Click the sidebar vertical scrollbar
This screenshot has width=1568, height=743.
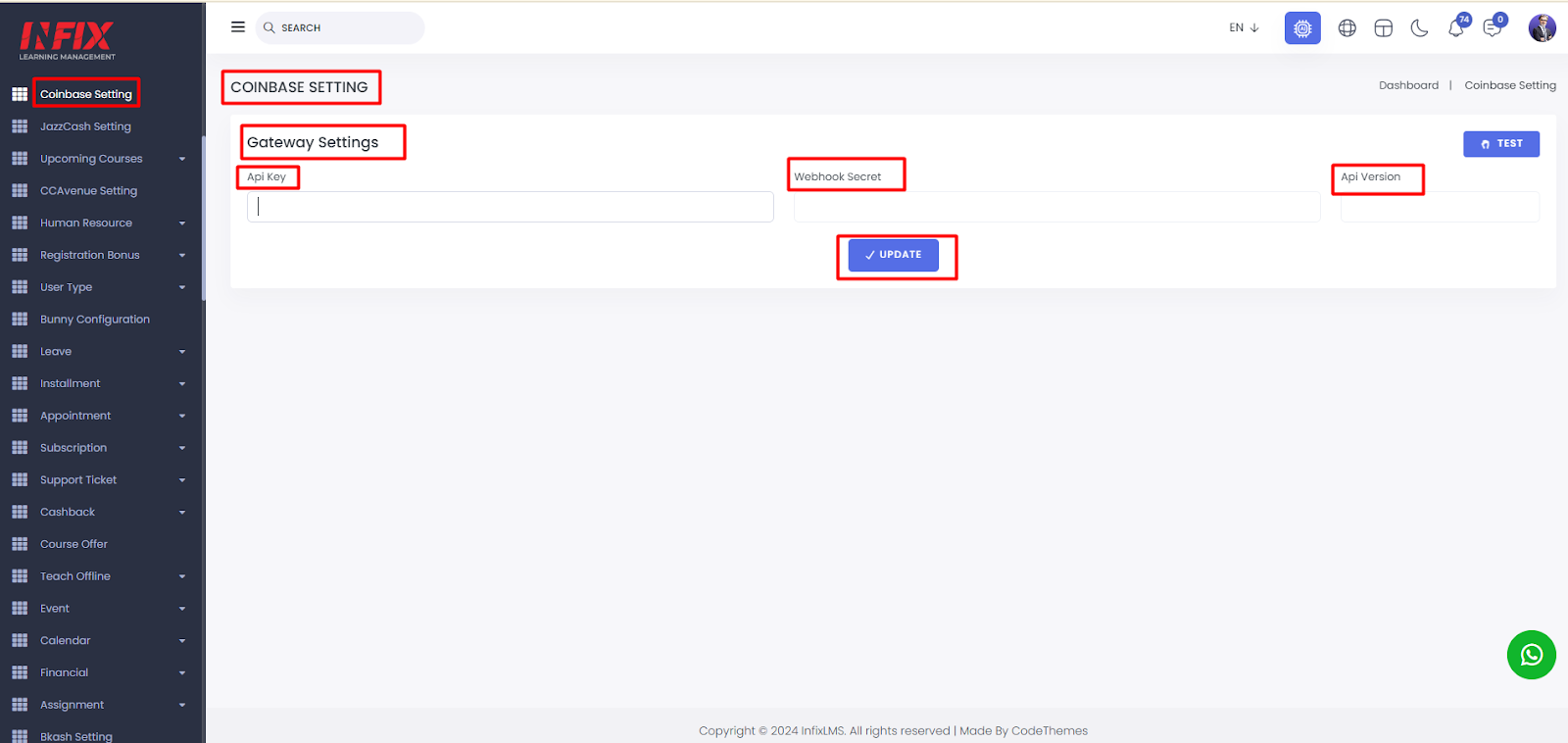[203, 219]
